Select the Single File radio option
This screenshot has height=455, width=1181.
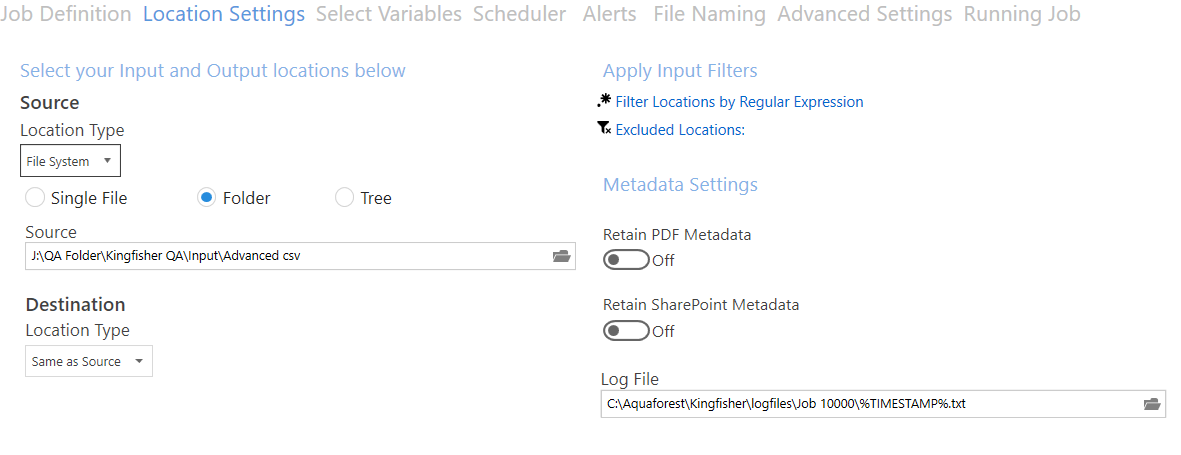pos(35,198)
